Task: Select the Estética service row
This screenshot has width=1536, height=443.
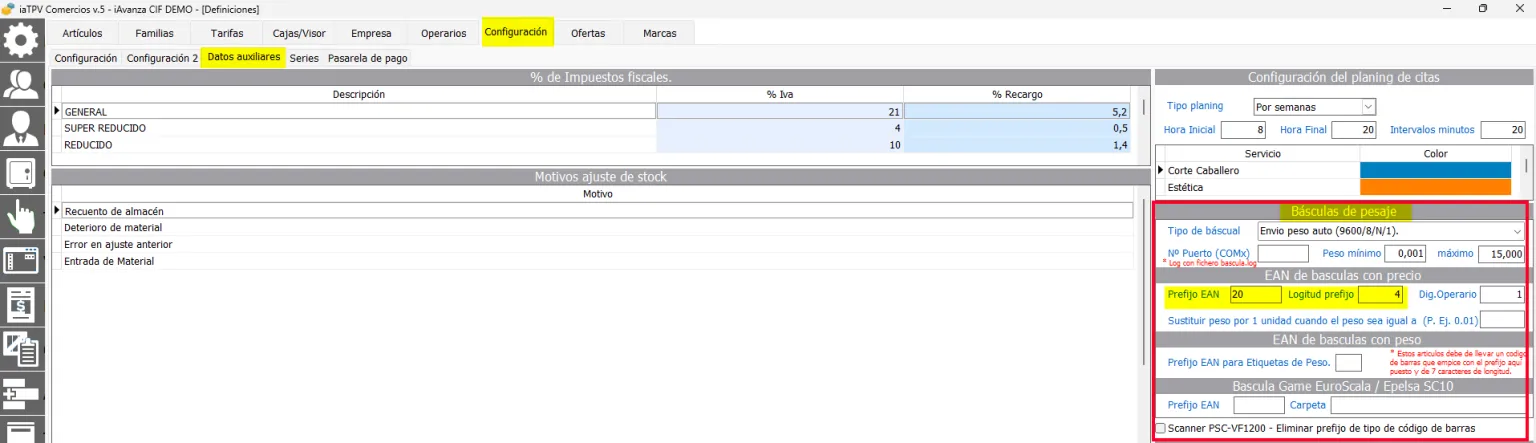Action: (1263, 187)
